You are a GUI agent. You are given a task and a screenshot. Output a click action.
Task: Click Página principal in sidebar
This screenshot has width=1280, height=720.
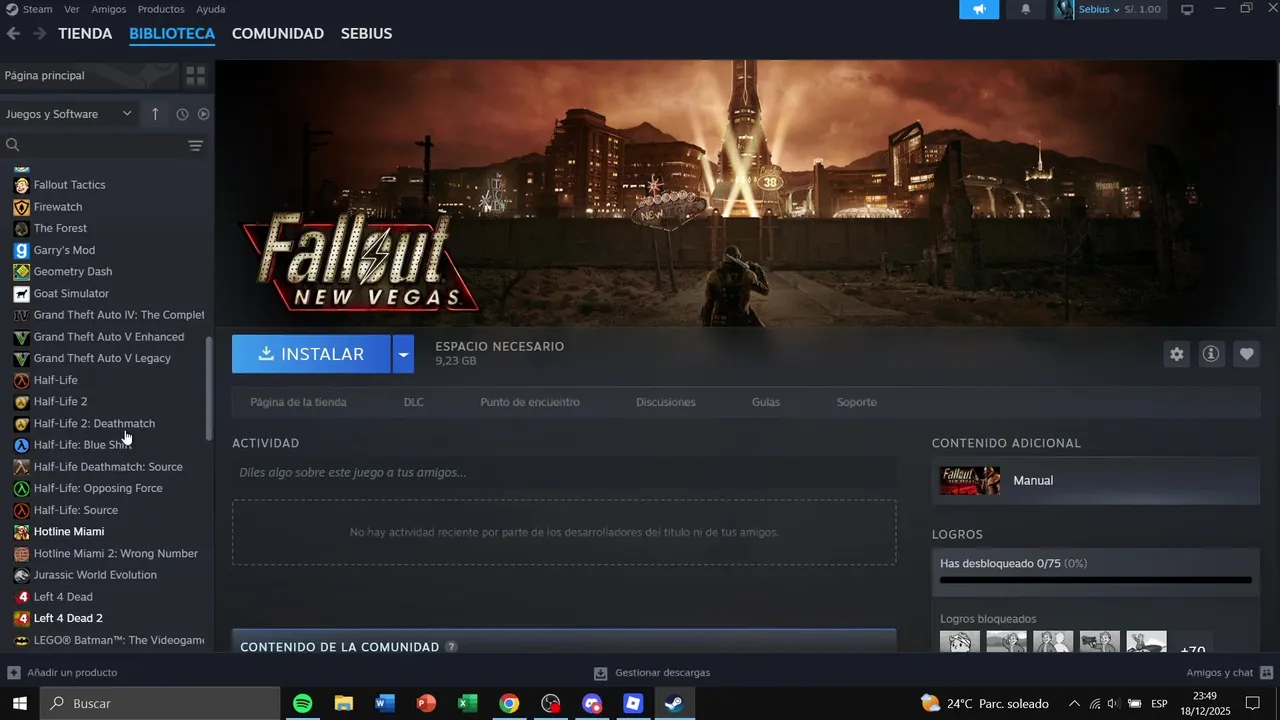(45, 75)
